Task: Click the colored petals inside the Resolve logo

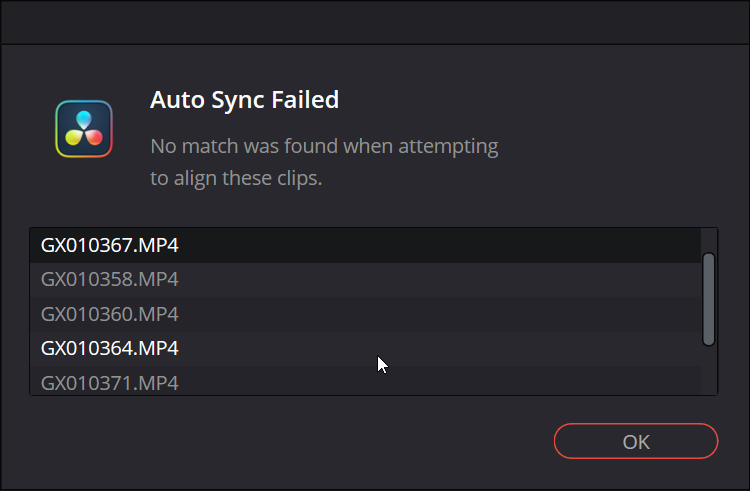Action: tap(84, 128)
